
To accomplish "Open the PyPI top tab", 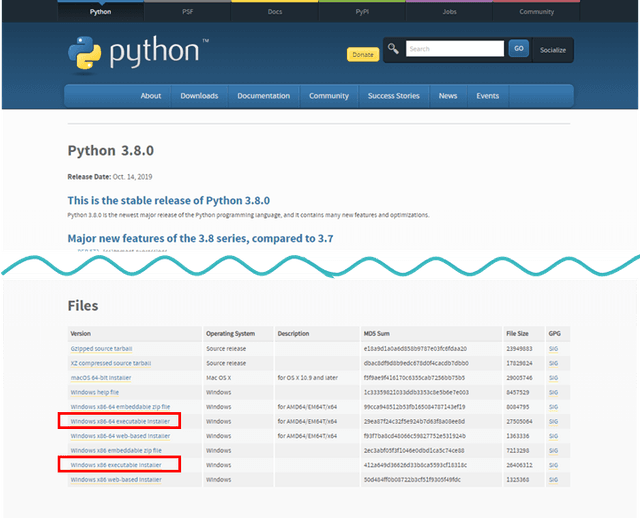I will click(x=362, y=11).
